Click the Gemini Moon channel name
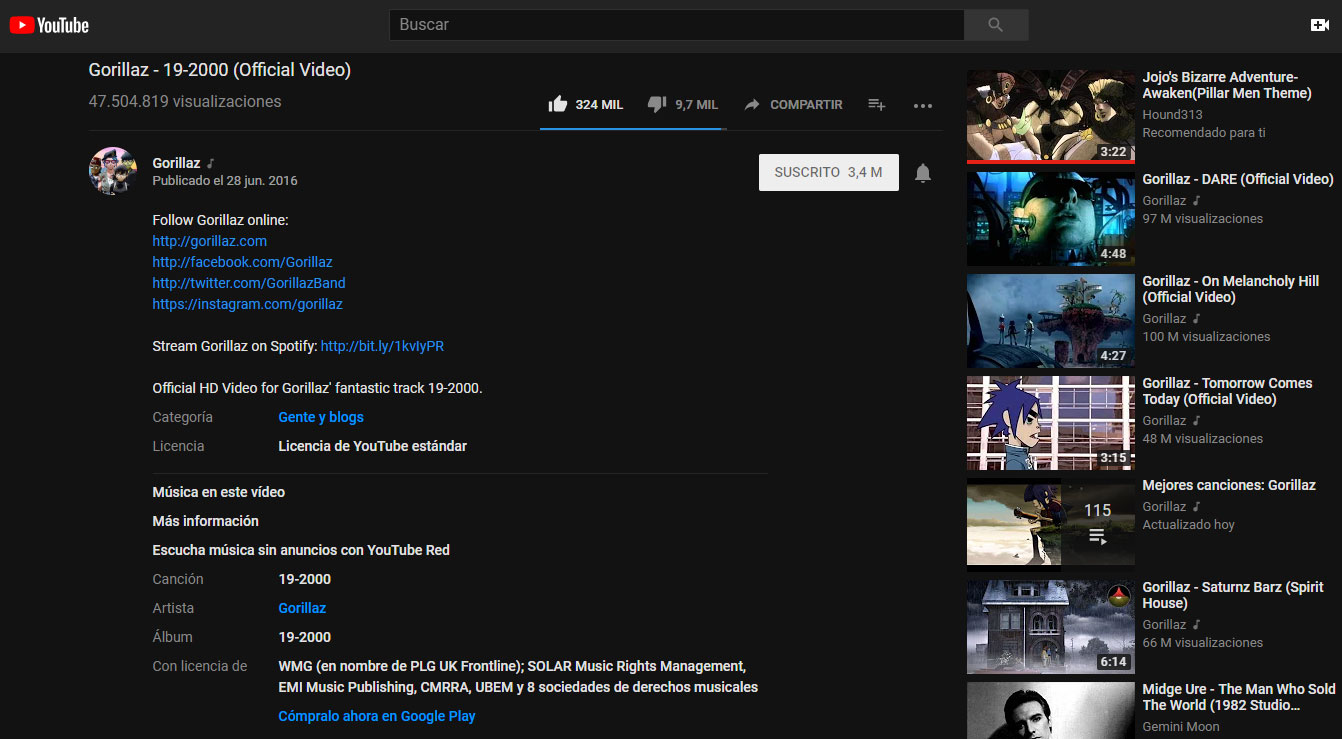This screenshot has width=1342, height=739. [x=1181, y=727]
